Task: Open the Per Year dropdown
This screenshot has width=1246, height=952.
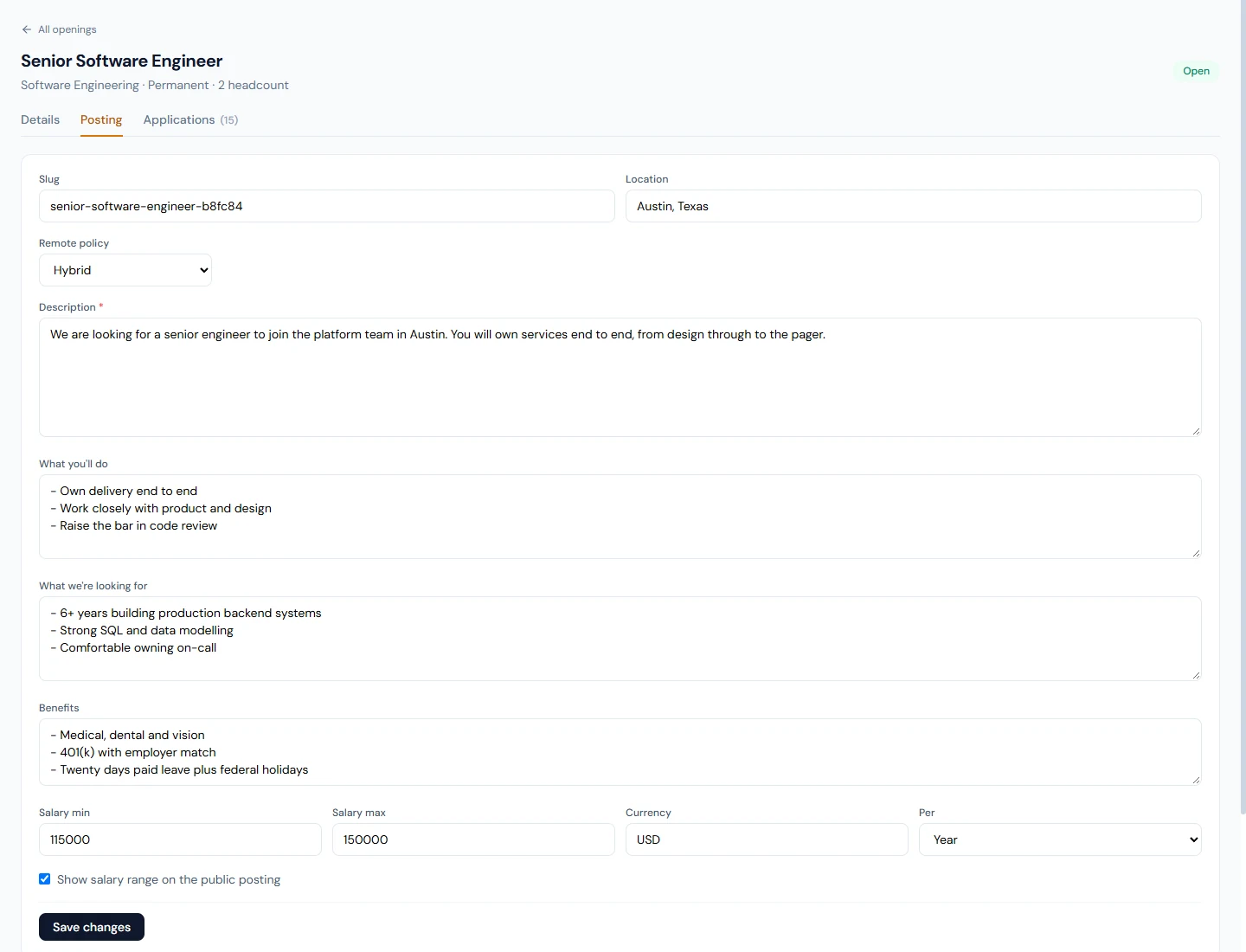Action: pyautogui.click(x=1060, y=839)
